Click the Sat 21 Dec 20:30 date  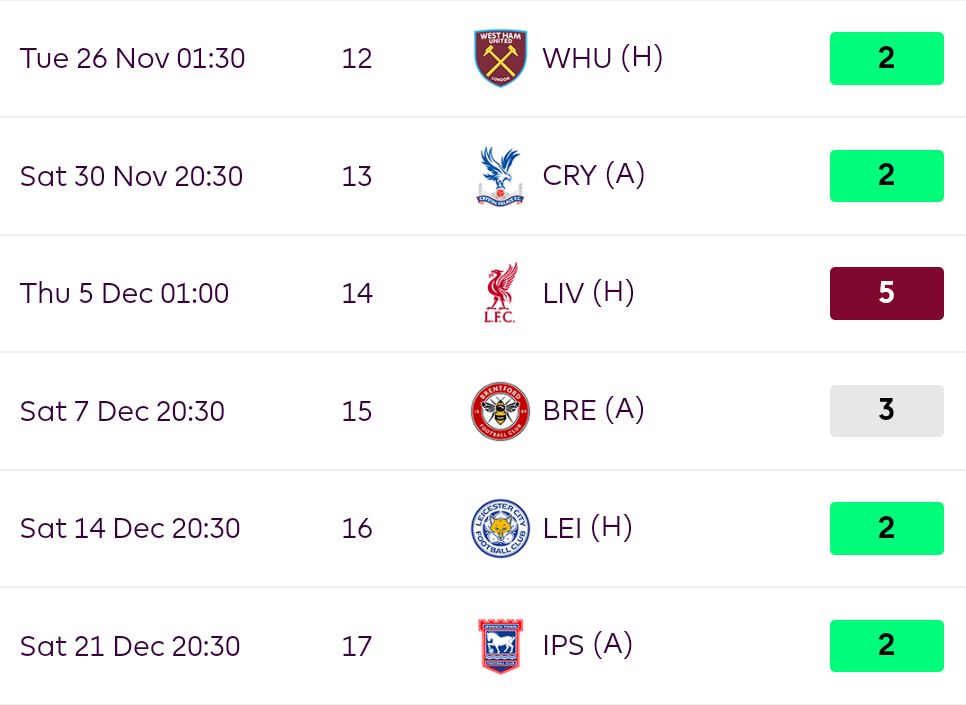(130, 646)
